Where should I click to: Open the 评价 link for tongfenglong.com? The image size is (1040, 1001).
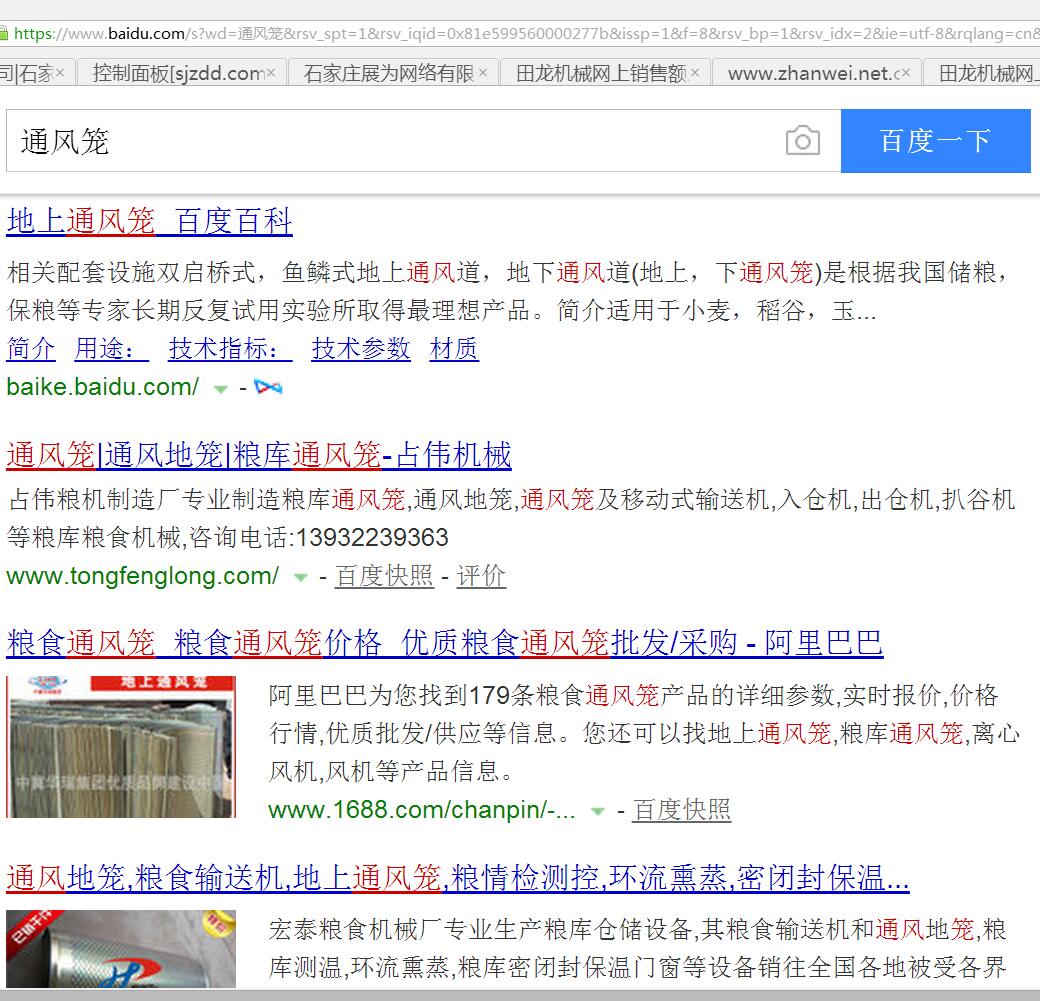click(x=481, y=576)
